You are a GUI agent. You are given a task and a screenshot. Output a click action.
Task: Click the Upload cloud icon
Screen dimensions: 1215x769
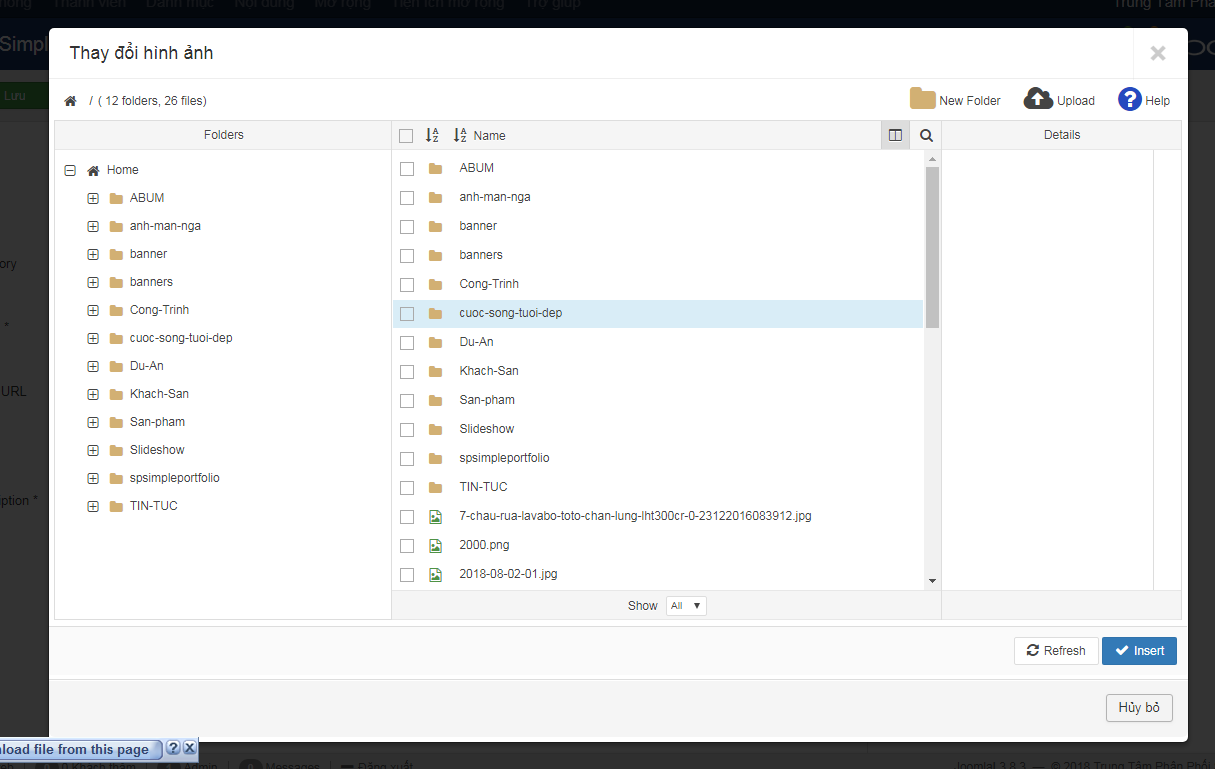(x=1039, y=99)
